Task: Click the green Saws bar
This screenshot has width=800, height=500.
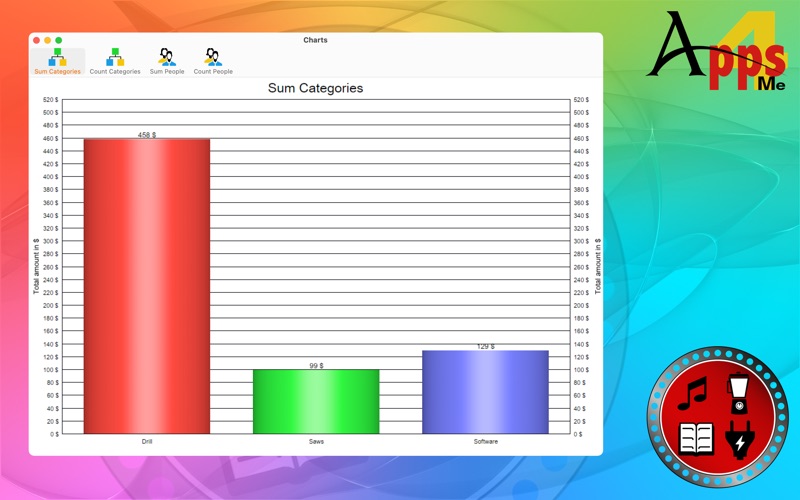Action: pyautogui.click(x=316, y=402)
